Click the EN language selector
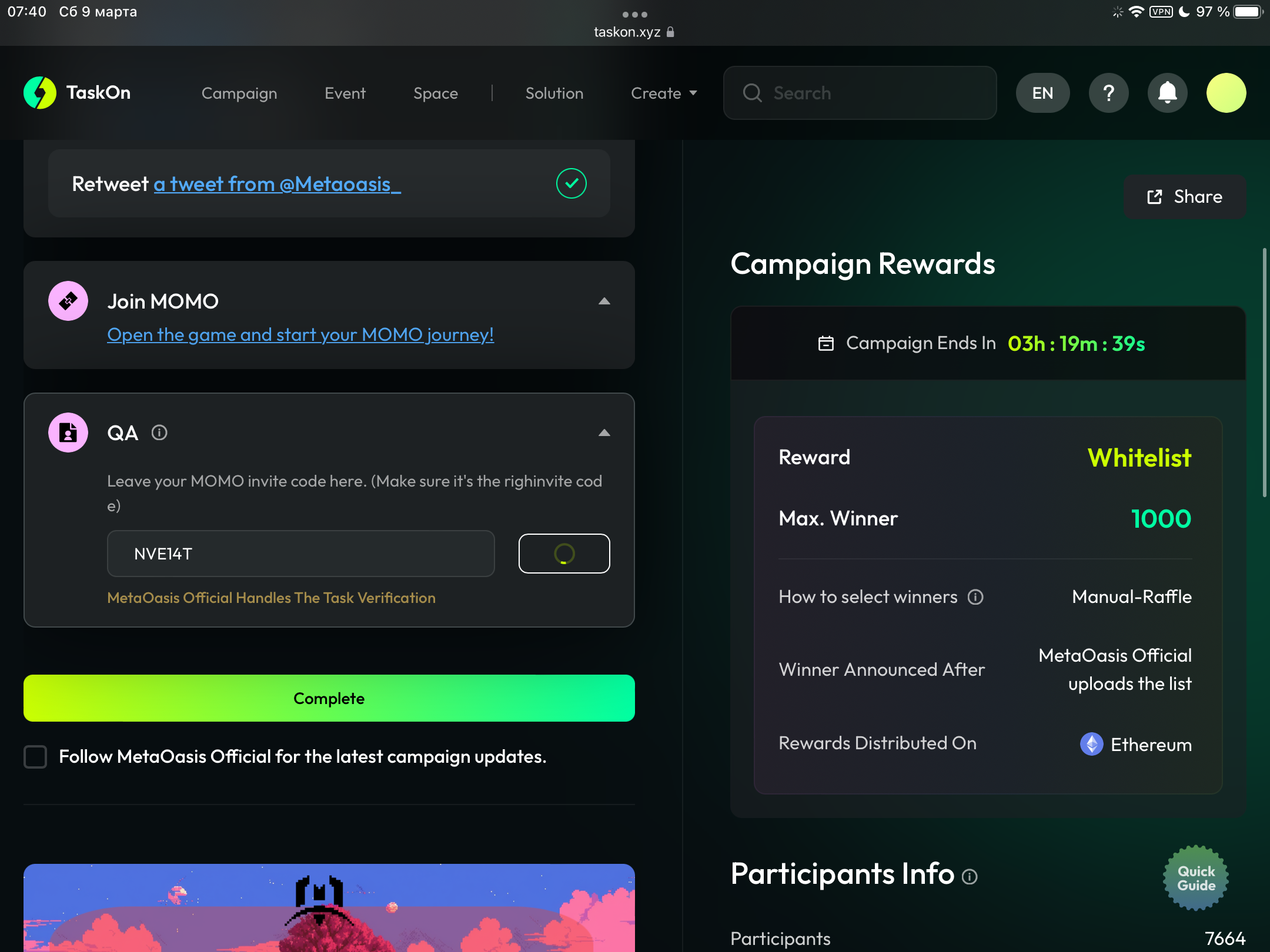Viewport: 1270px width, 952px height. [x=1042, y=93]
